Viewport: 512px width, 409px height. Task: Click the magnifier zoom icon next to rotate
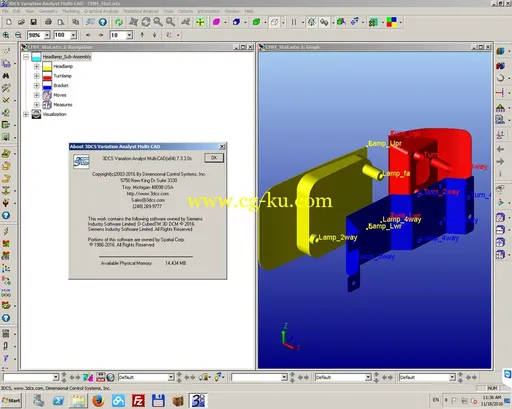(158, 22)
